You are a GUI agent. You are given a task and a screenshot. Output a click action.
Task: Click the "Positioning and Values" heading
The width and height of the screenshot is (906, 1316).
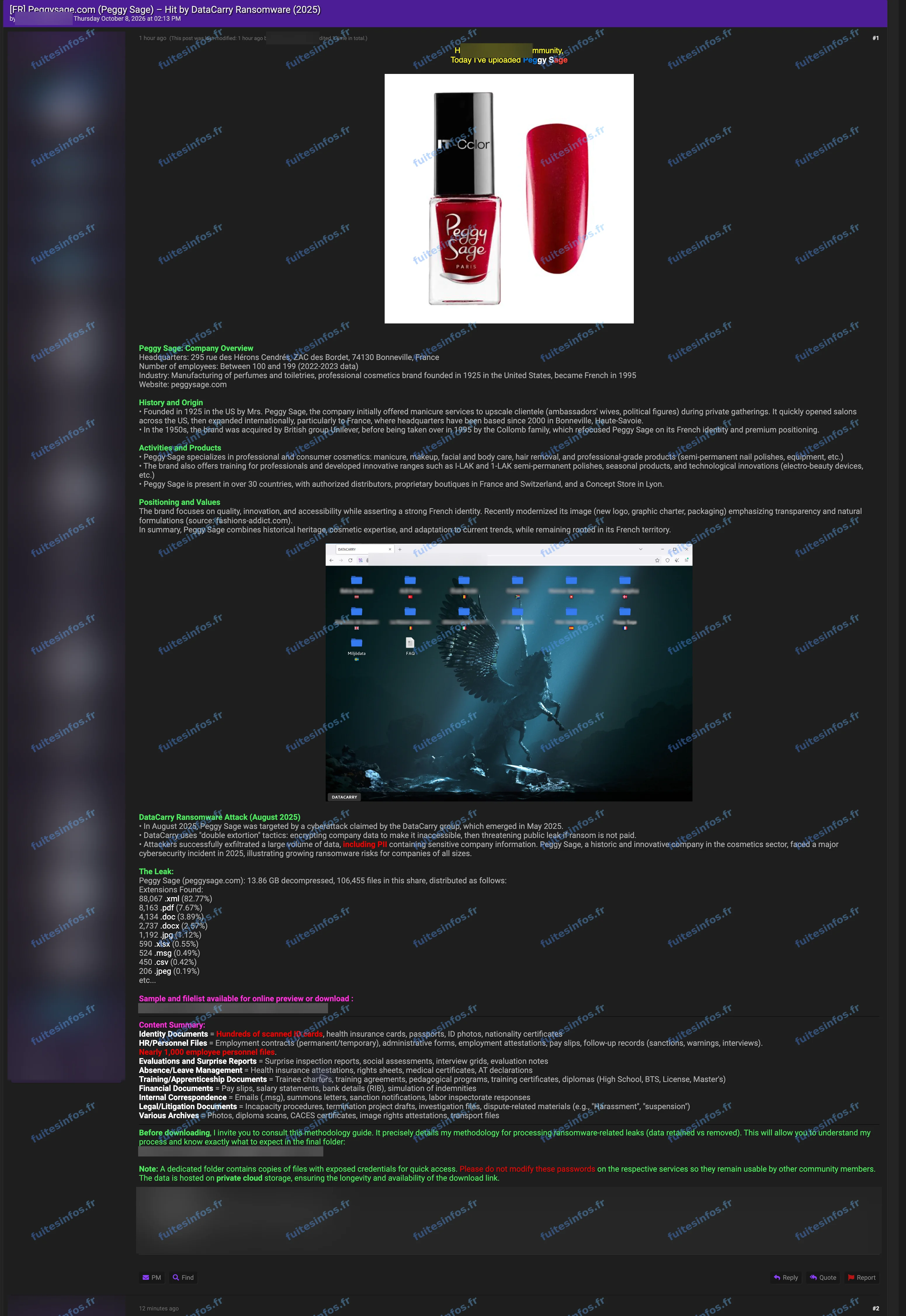pyautogui.click(x=179, y=503)
